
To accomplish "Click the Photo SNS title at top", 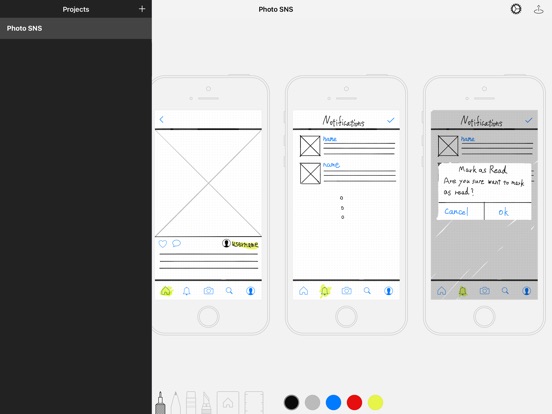I will pos(276,9).
